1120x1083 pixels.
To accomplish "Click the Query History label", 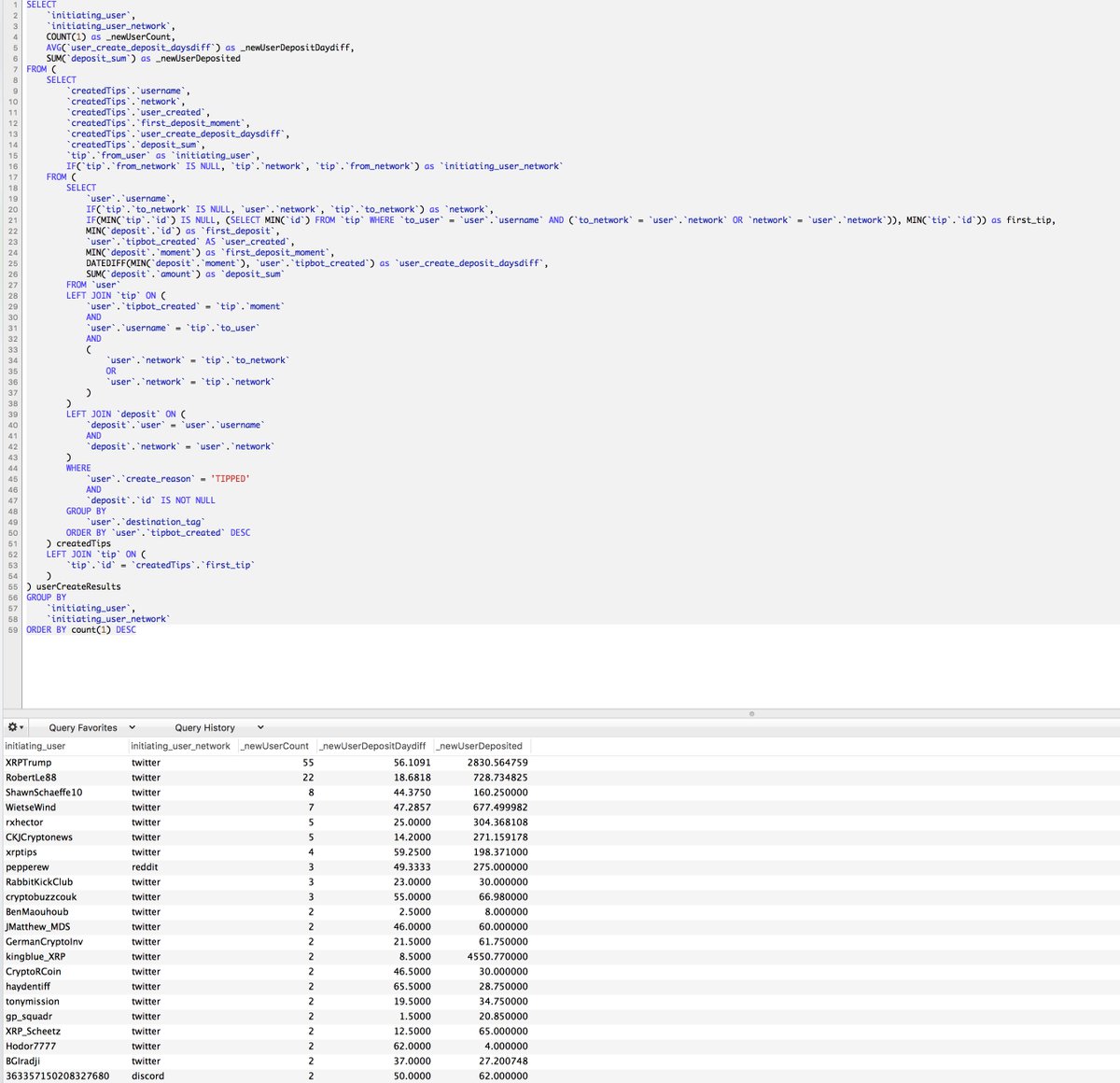I will (204, 727).
